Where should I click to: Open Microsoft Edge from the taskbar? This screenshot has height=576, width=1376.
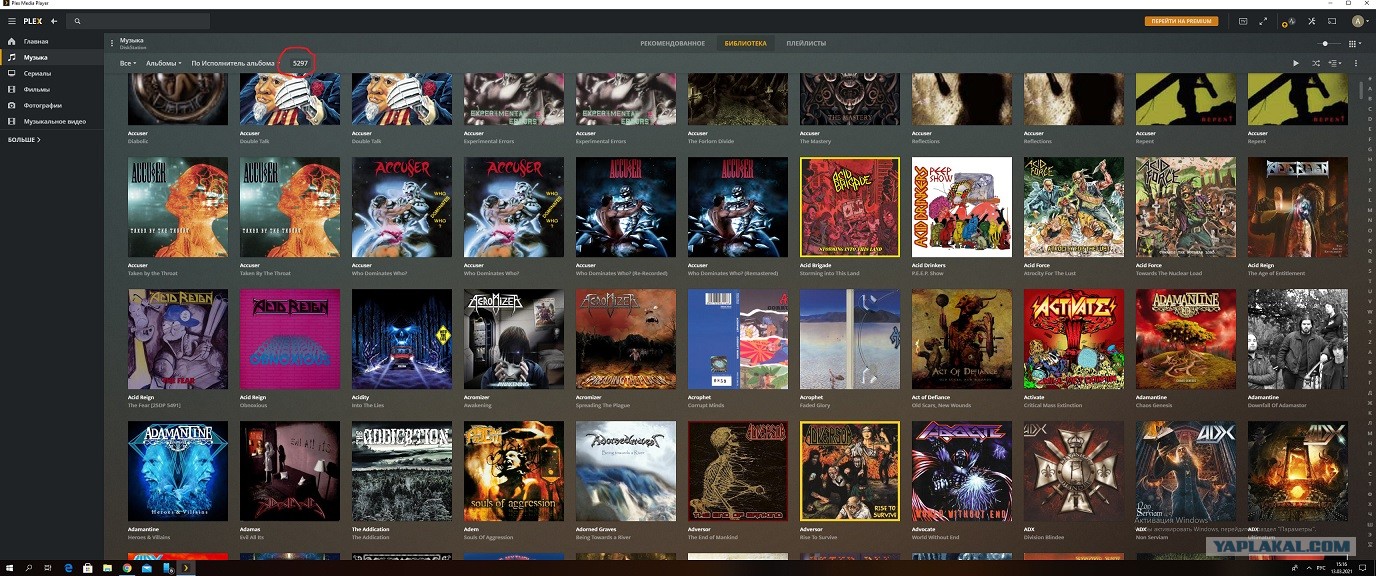pos(69,567)
